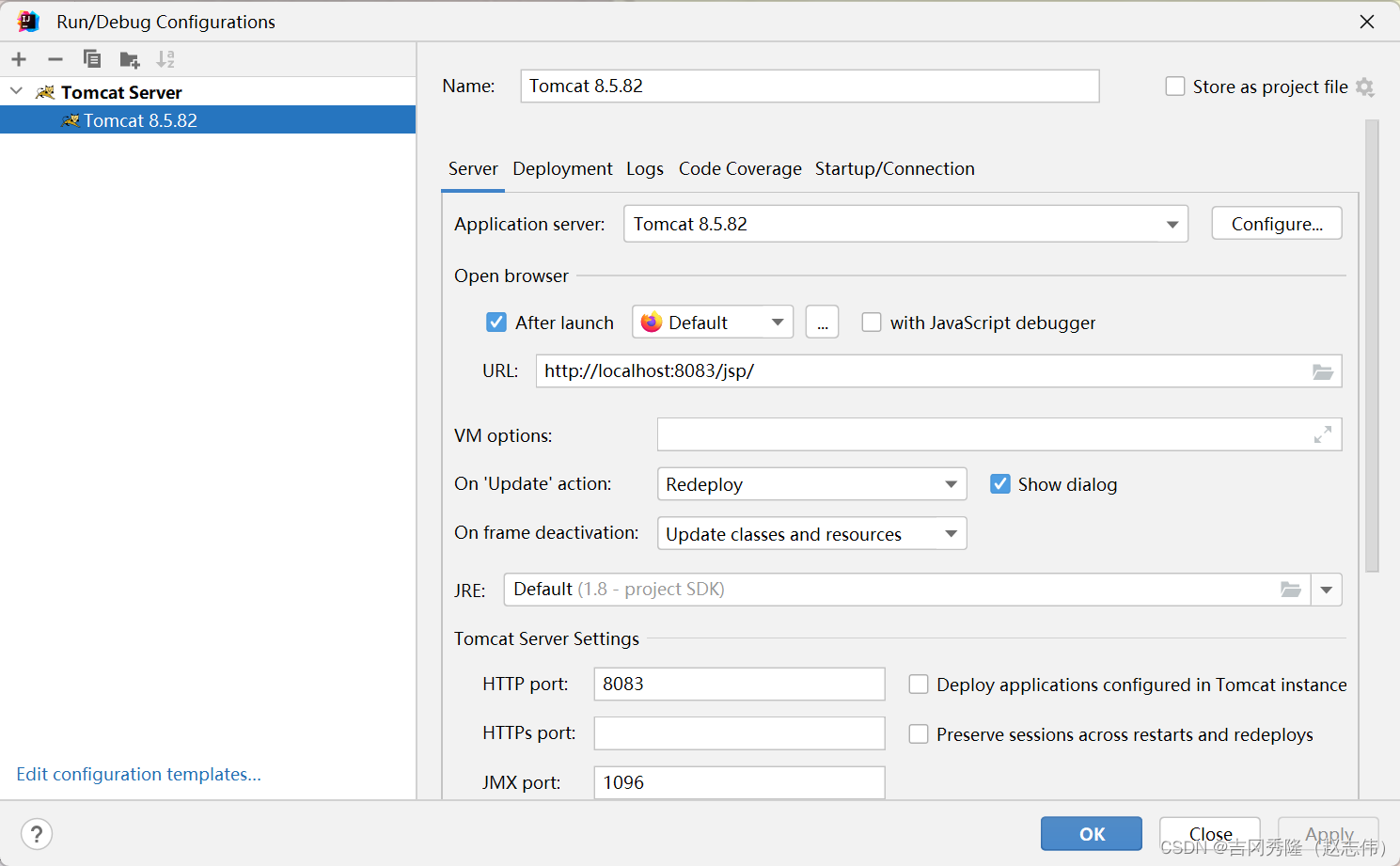Open On frame deactivation dropdown
Viewport: 1400px width, 866px height.
[x=812, y=534]
